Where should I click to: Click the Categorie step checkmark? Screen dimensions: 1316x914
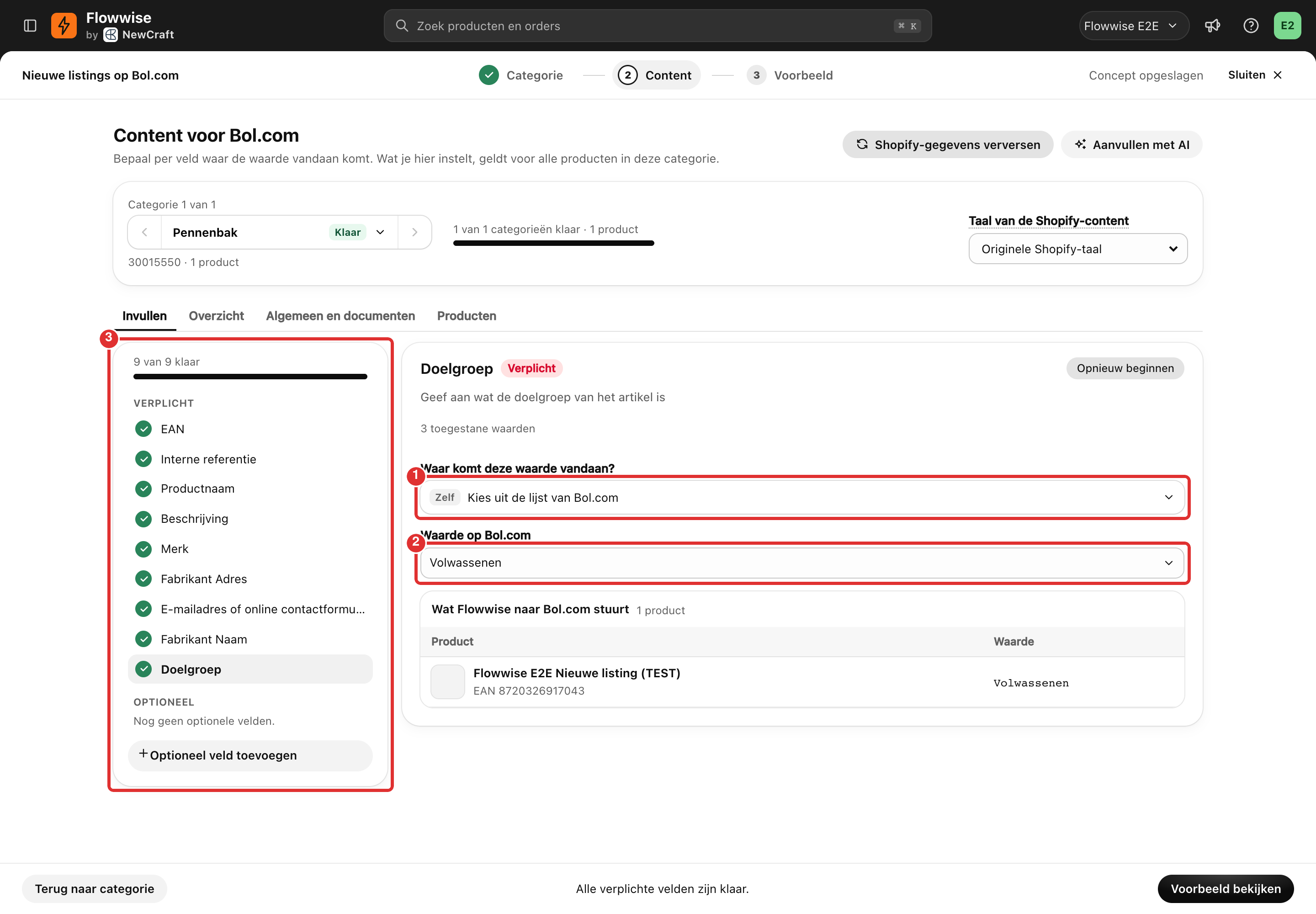[x=488, y=75]
